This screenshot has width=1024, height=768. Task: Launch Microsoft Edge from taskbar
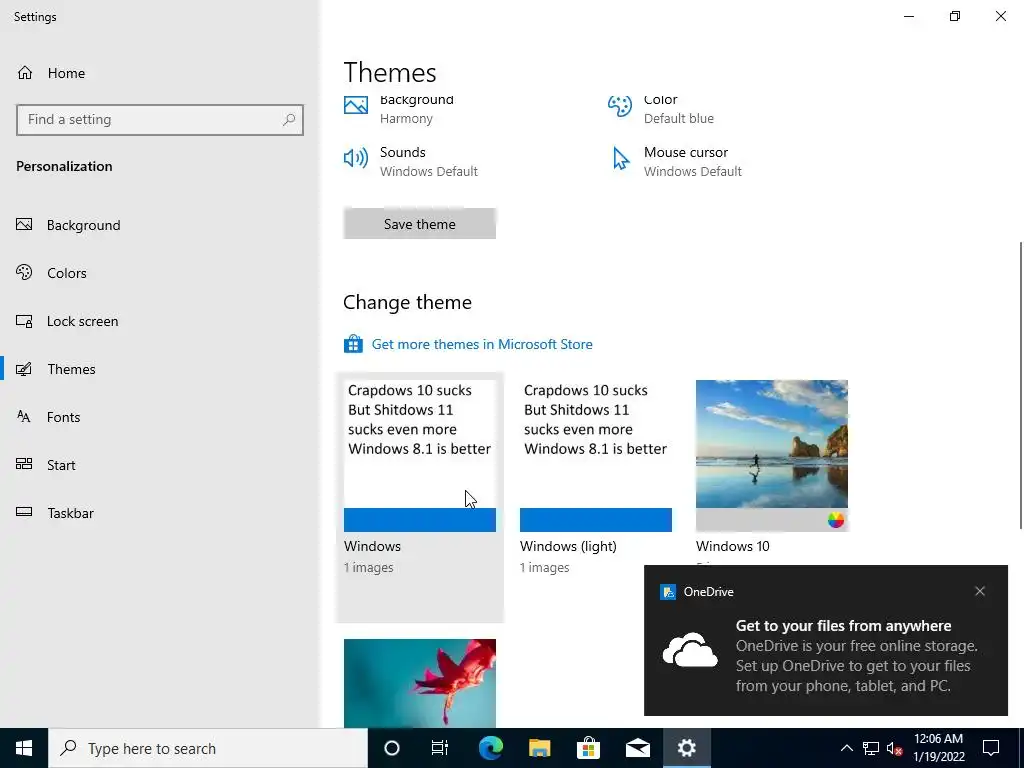[x=490, y=748]
